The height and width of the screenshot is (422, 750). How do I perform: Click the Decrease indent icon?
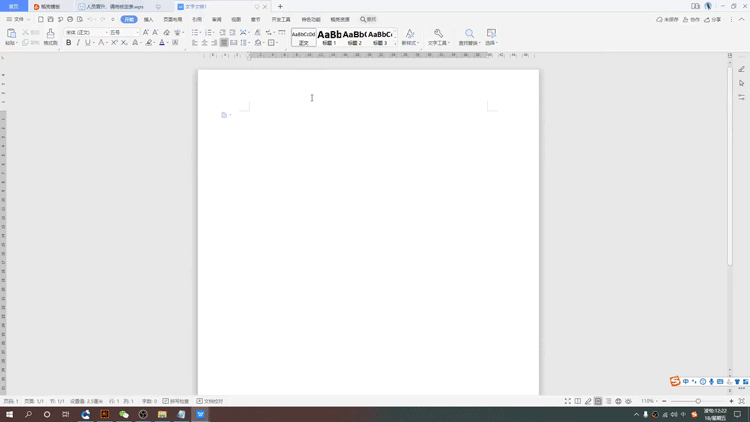click(222, 32)
